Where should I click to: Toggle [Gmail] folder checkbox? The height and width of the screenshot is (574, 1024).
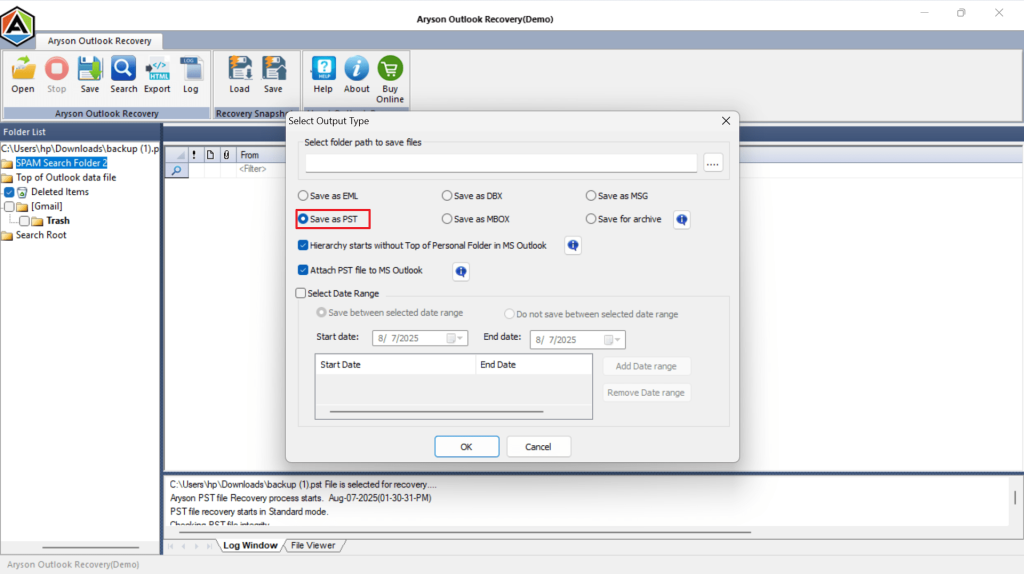pos(9,206)
